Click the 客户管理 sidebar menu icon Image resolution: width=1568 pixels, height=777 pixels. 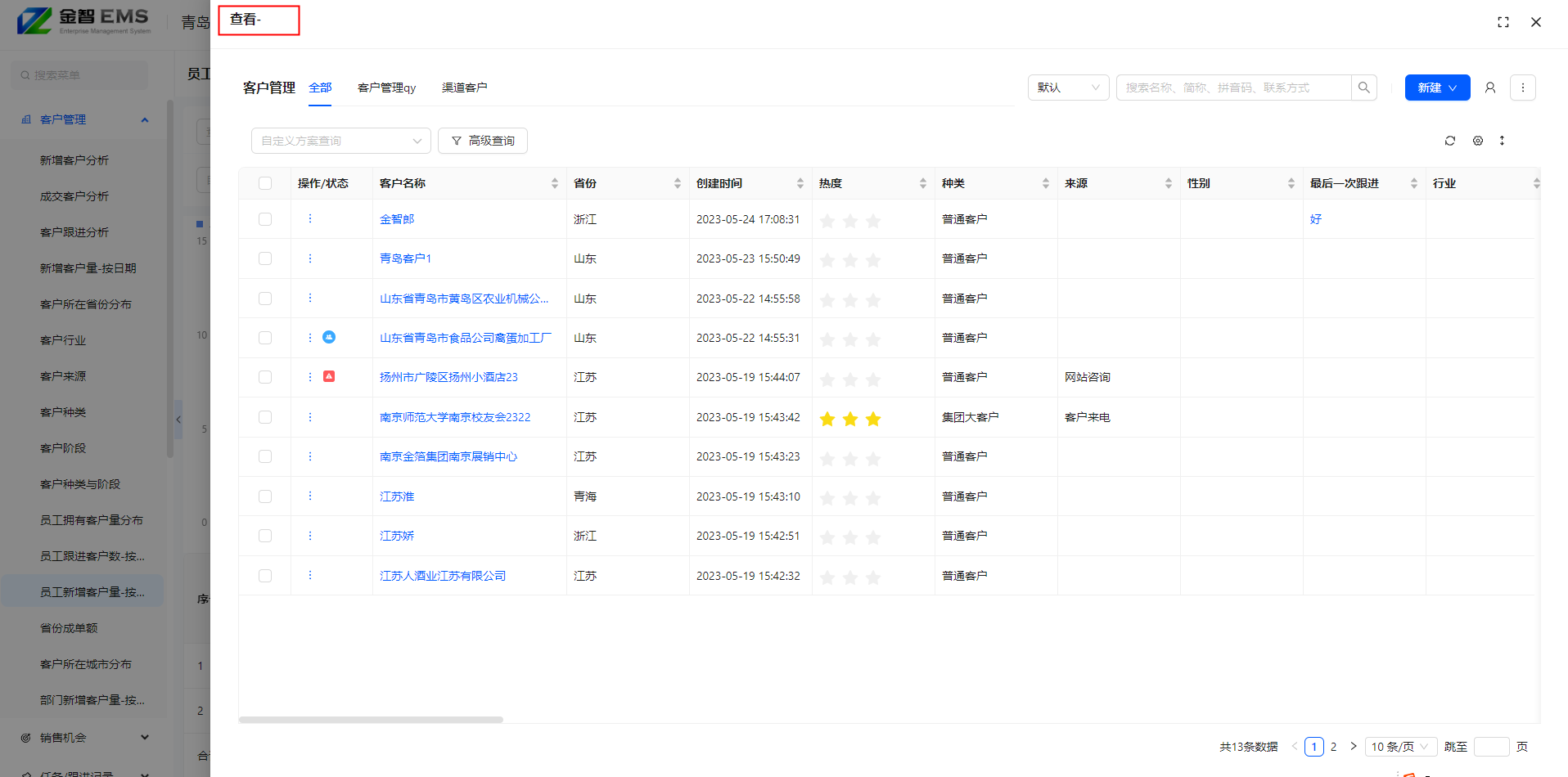coord(26,119)
